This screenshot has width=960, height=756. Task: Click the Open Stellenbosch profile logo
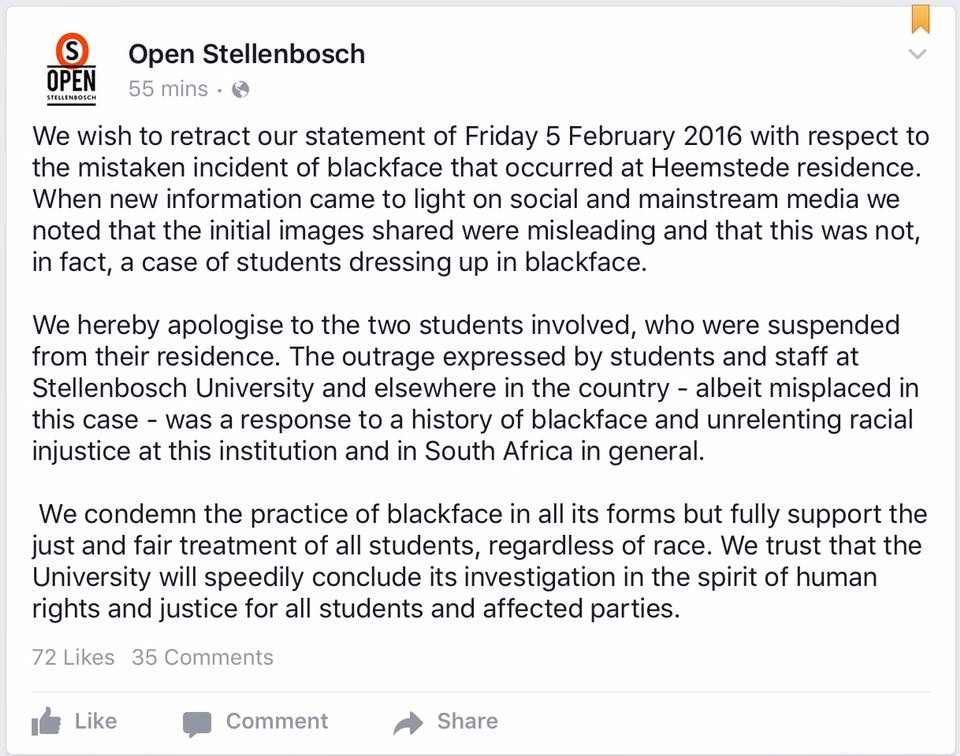(x=72, y=70)
